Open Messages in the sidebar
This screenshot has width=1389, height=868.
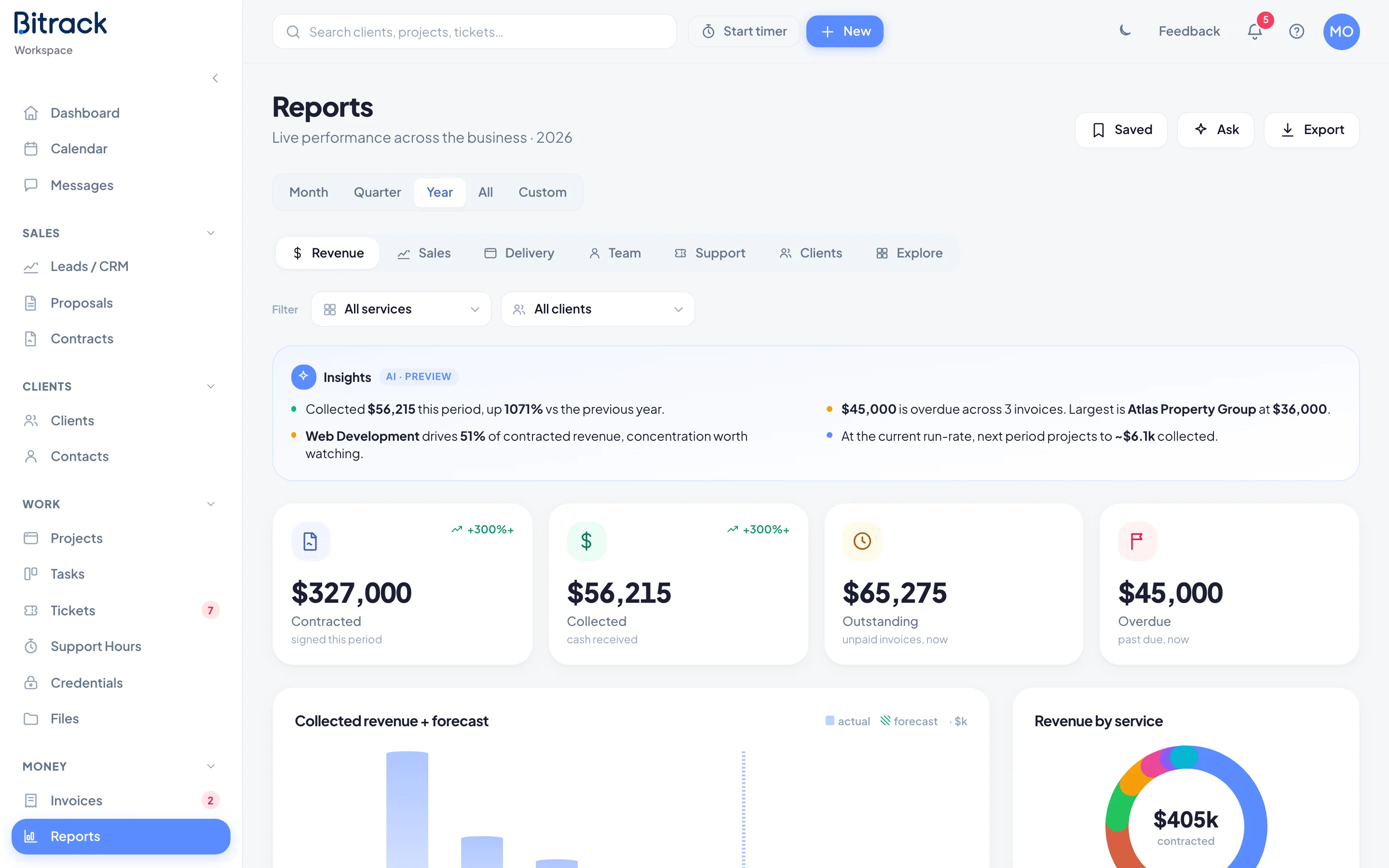(121, 185)
